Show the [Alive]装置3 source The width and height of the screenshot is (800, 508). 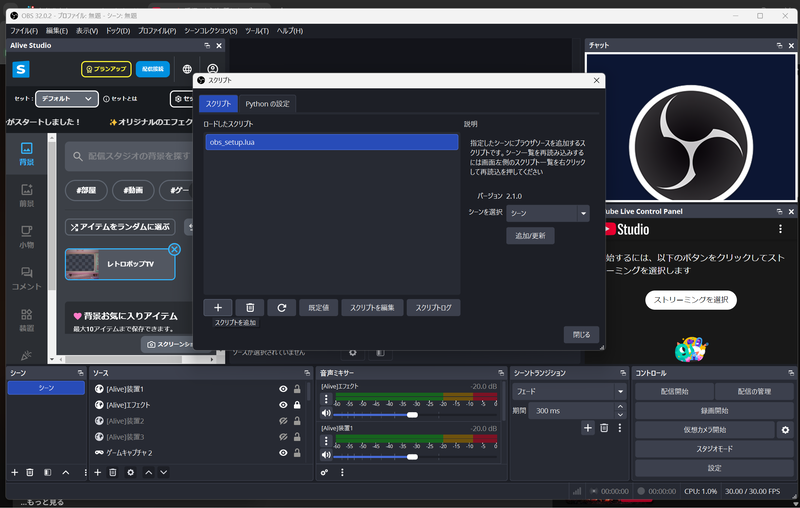coord(283,437)
